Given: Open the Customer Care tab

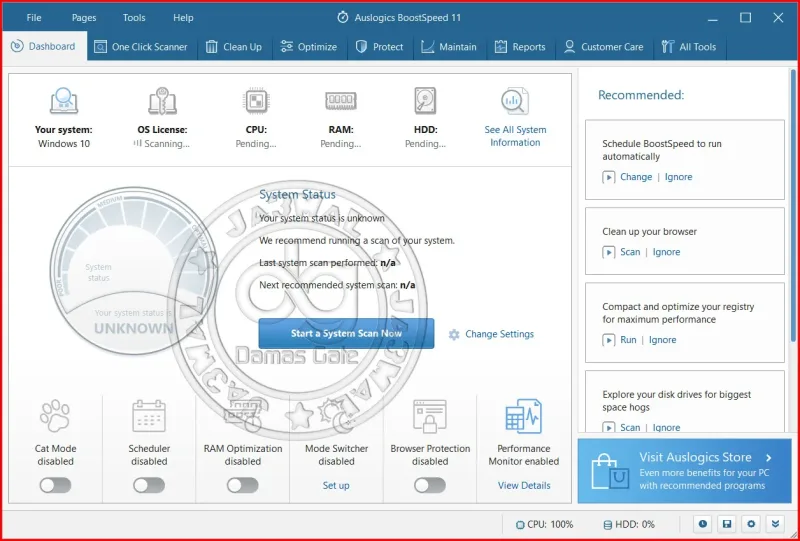Looking at the screenshot, I should pos(604,47).
